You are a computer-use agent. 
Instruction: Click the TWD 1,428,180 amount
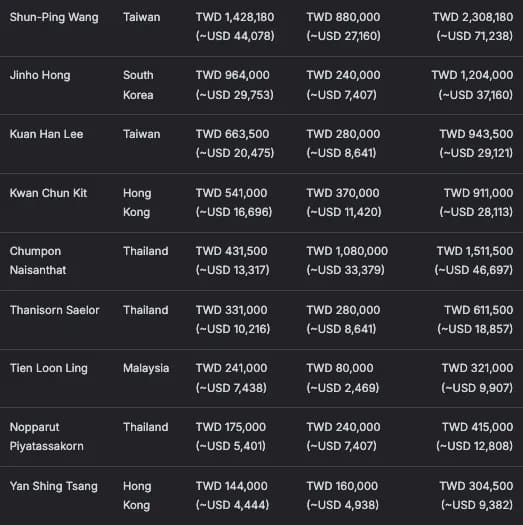(x=235, y=17)
